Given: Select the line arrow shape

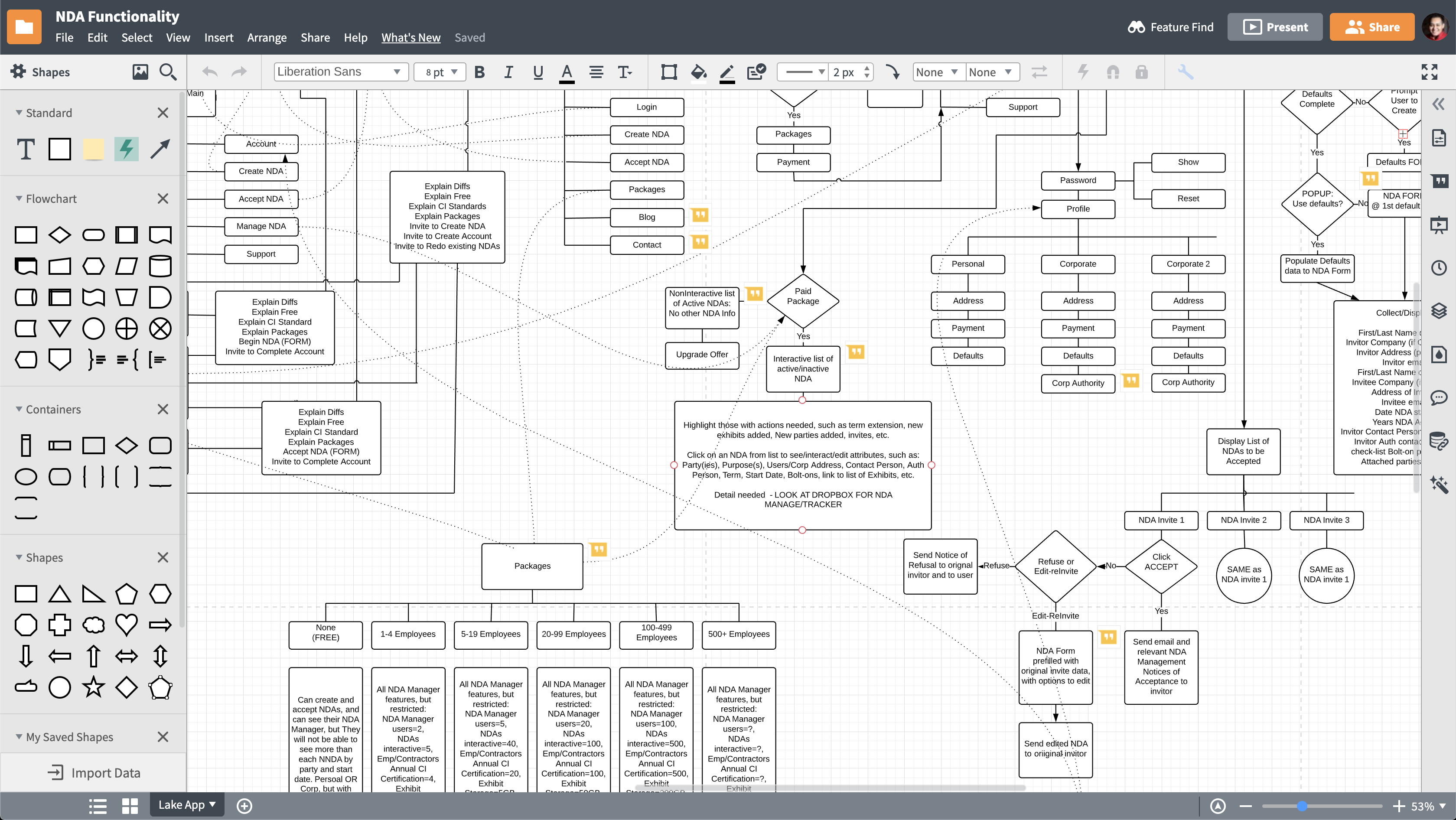Looking at the screenshot, I should pyautogui.click(x=160, y=149).
